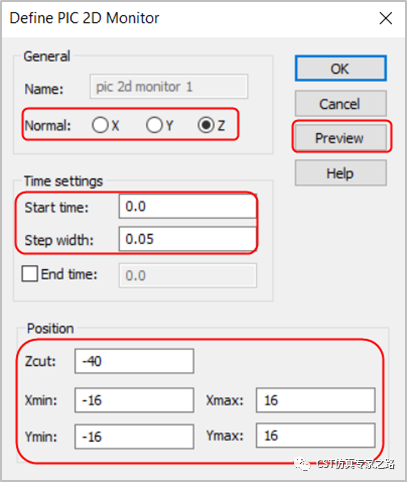
Task: Select the X normal radio button
Action: [100, 125]
